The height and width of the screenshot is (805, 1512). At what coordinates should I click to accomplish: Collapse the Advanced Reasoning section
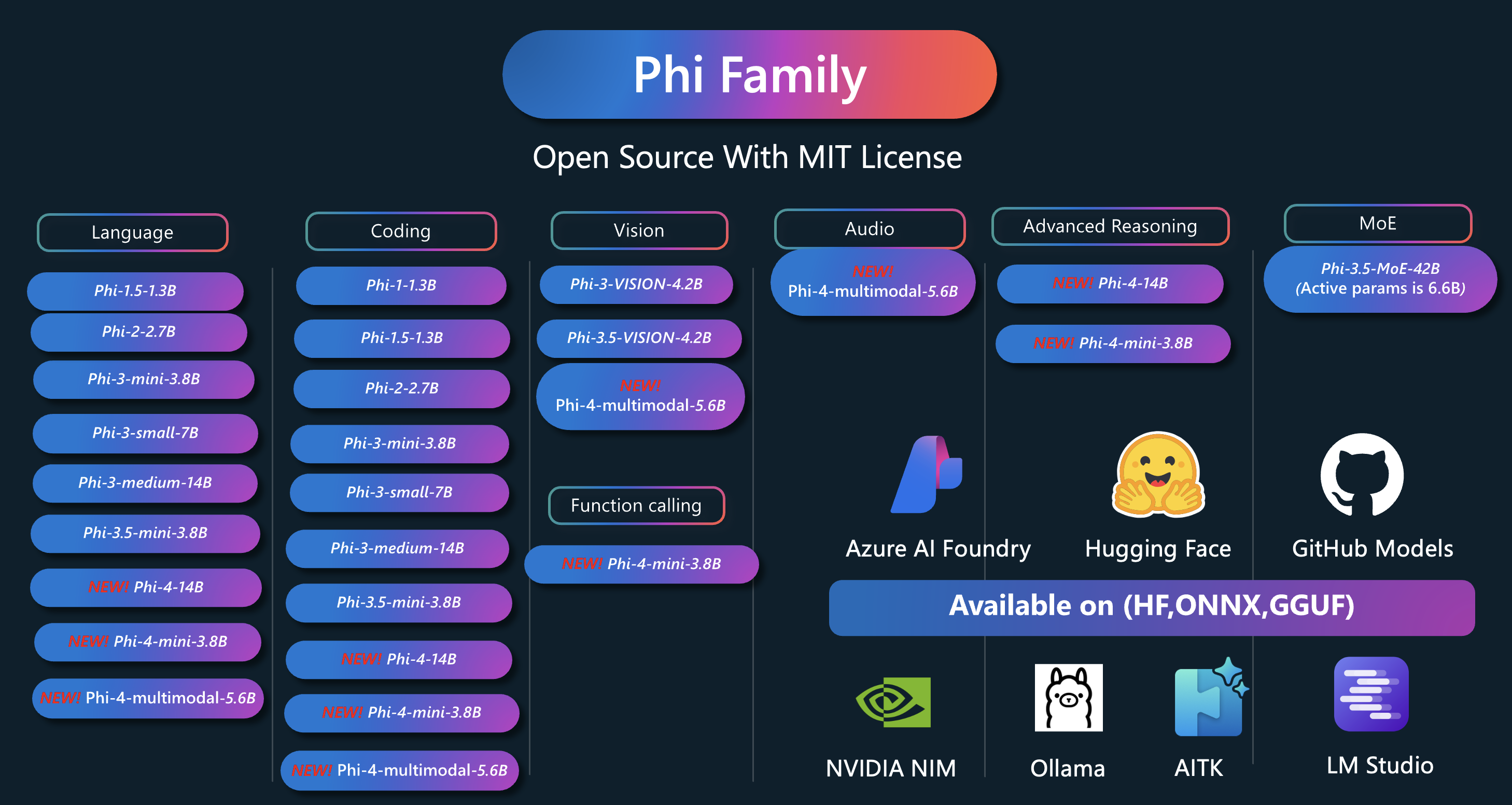pyautogui.click(x=1111, y=226)
